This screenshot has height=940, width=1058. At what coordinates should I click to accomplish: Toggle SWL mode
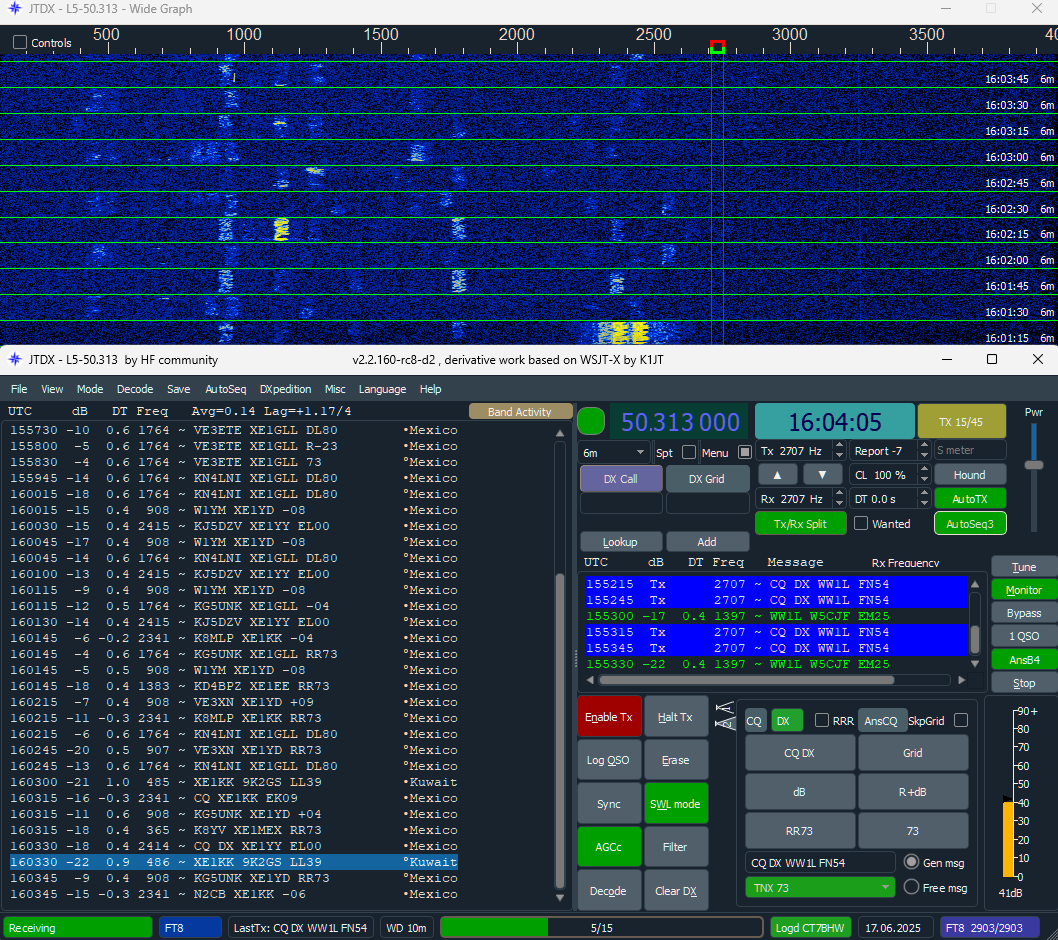point(675,804)
